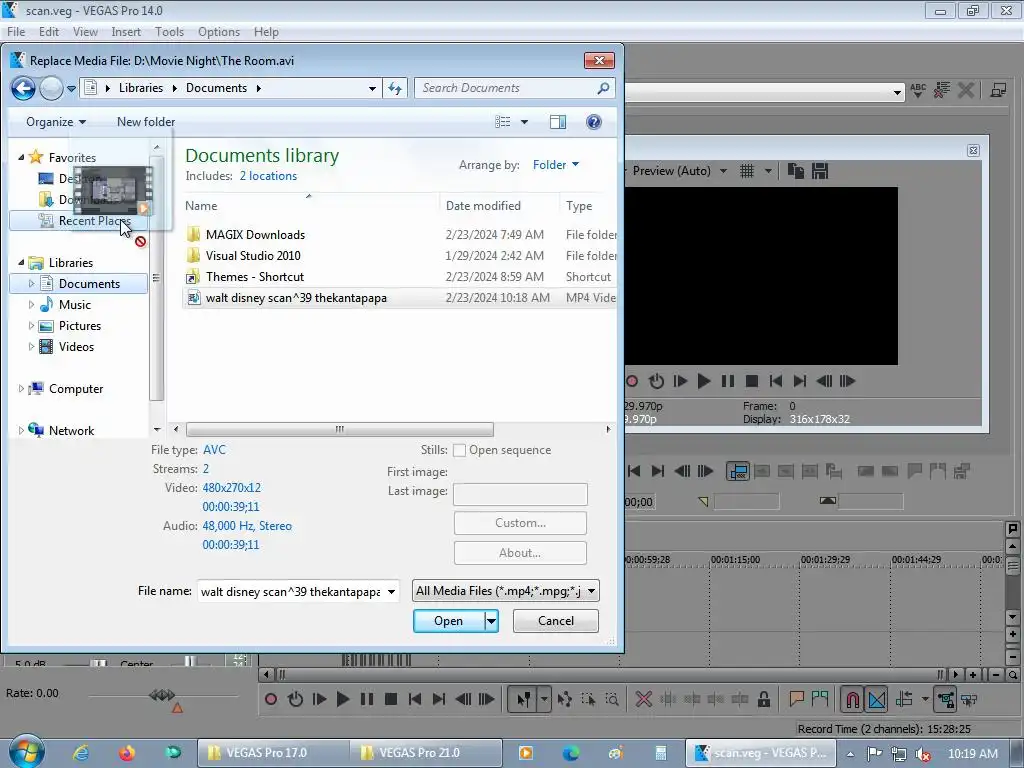1024x768 pixels.
Task: Toggle the event Lock padlock icon
Action: 763,699
